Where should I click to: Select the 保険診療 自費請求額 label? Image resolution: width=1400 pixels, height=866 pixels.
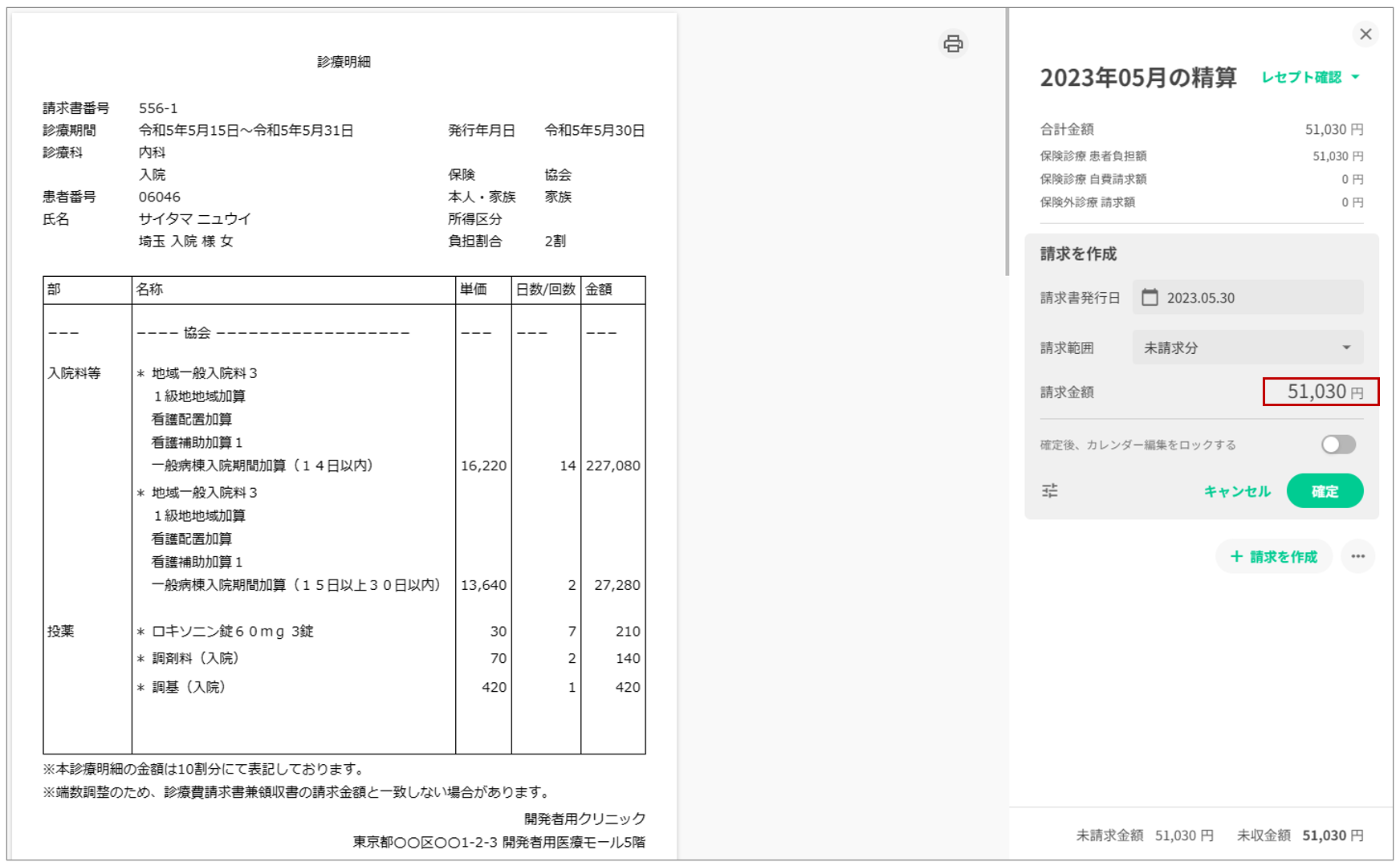click(x=1093, y=179)
